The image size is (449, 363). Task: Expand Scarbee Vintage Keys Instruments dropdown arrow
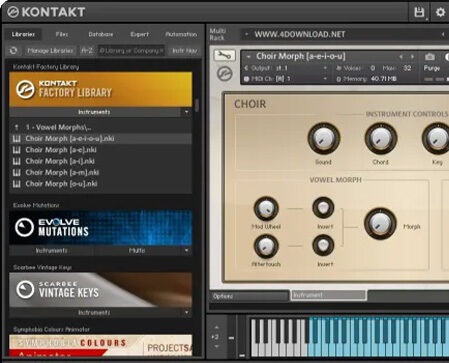click(x=186, y=312)
